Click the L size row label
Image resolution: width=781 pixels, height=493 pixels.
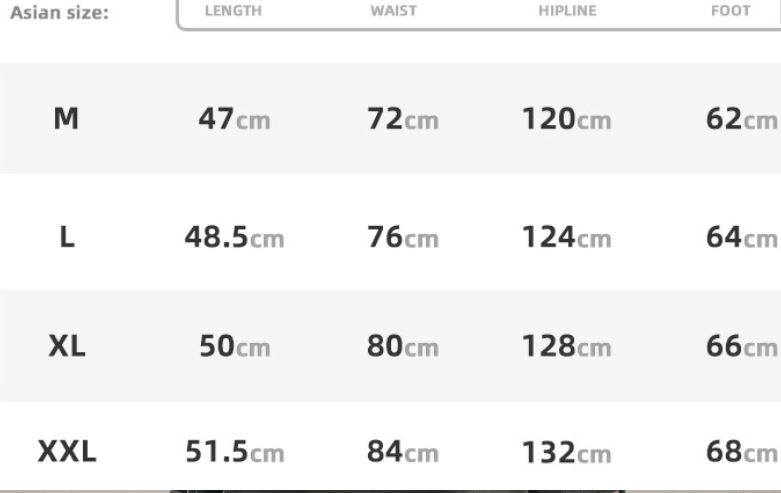(67, 238)
